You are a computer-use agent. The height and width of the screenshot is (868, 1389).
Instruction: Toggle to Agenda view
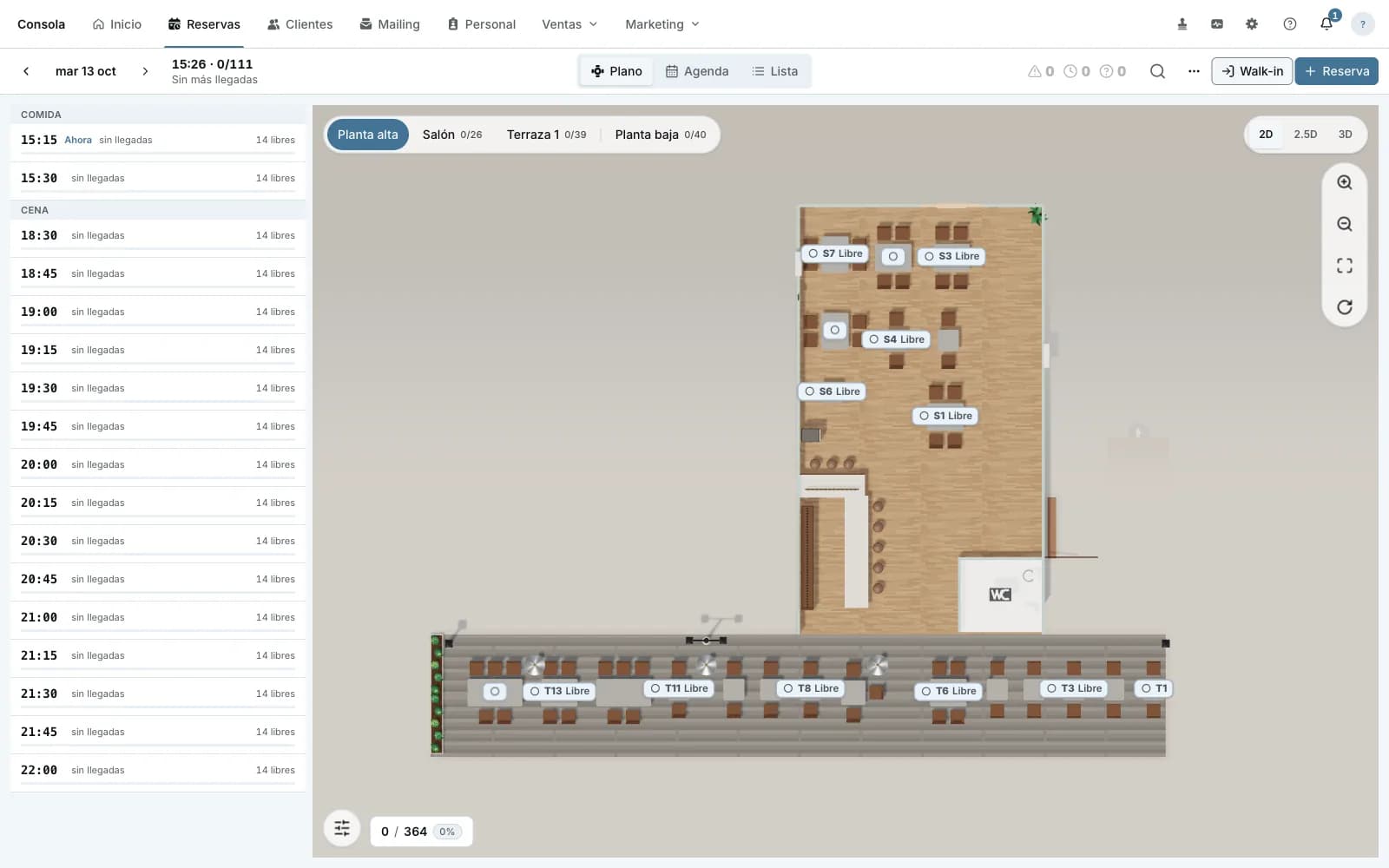click(697, 71)
